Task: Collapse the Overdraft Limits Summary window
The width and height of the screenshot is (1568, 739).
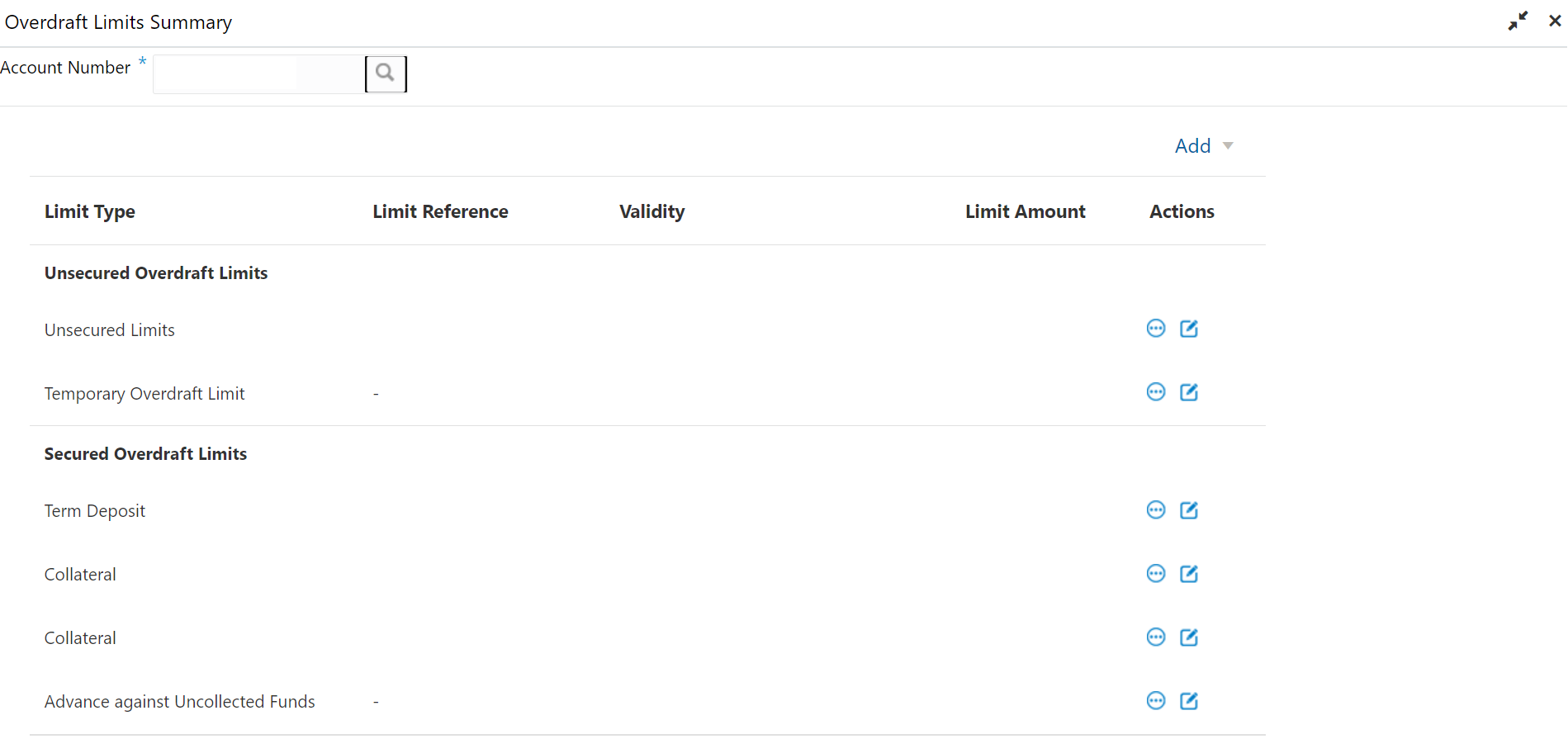Action: point(1518,21)
